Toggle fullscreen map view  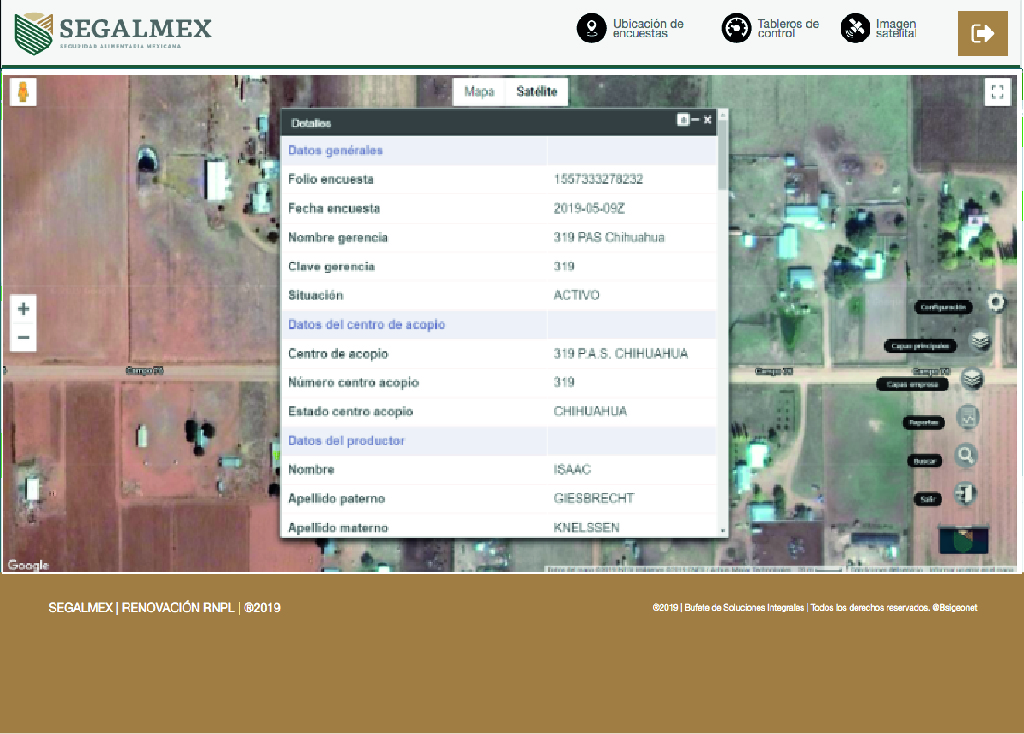[996, 93]
